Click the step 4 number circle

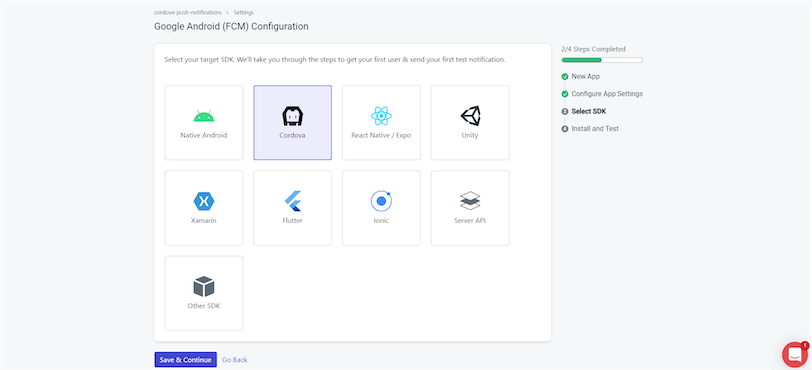click(x=565, y=129)
